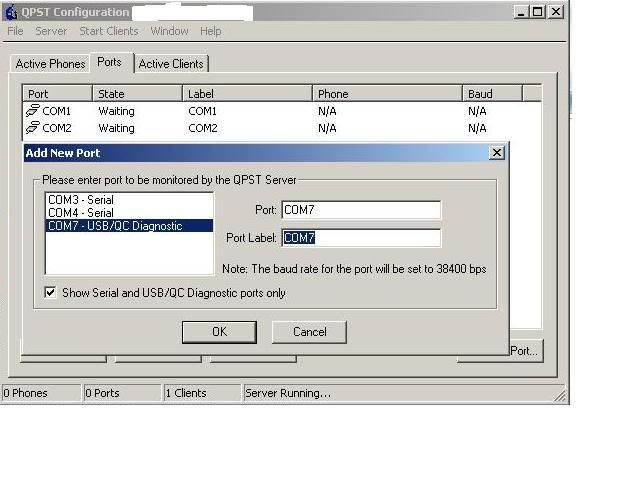Screen dimensions: 640x480
Task: Click the COM2 label cell
Action: click(x=202, y=128)
